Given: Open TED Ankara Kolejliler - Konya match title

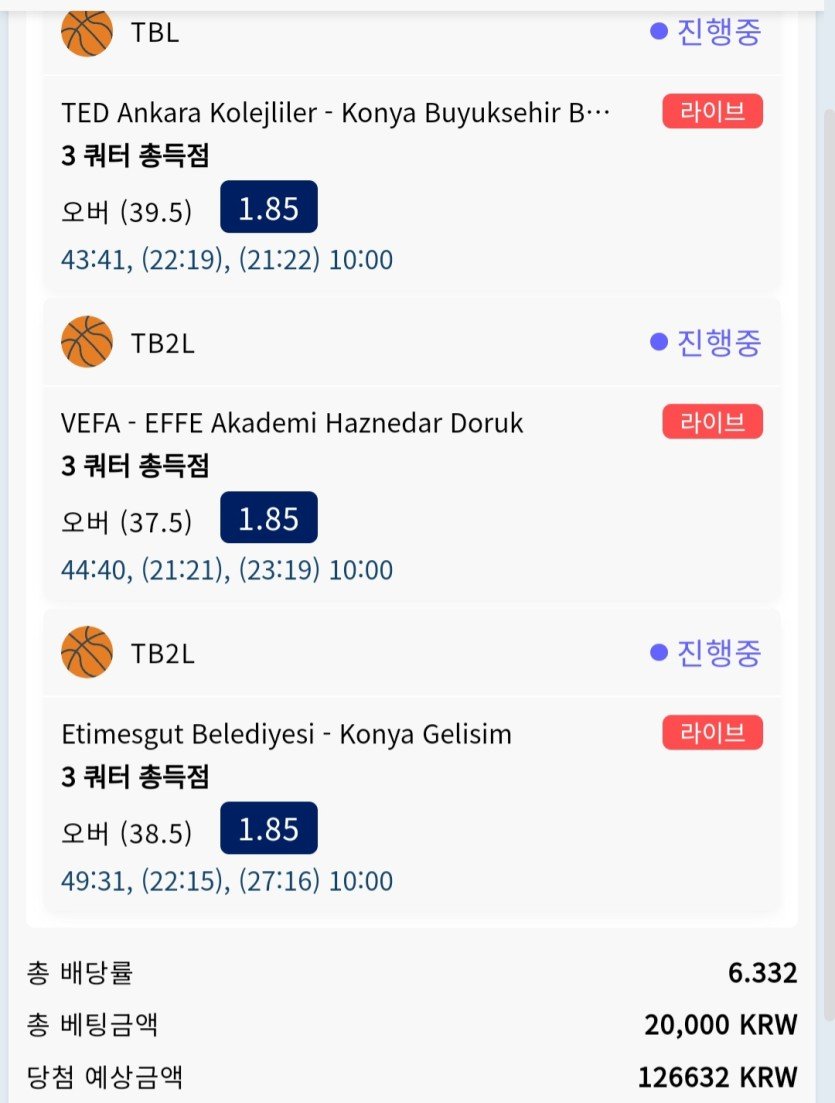Looking at the screenshot, I should point(336,112).
